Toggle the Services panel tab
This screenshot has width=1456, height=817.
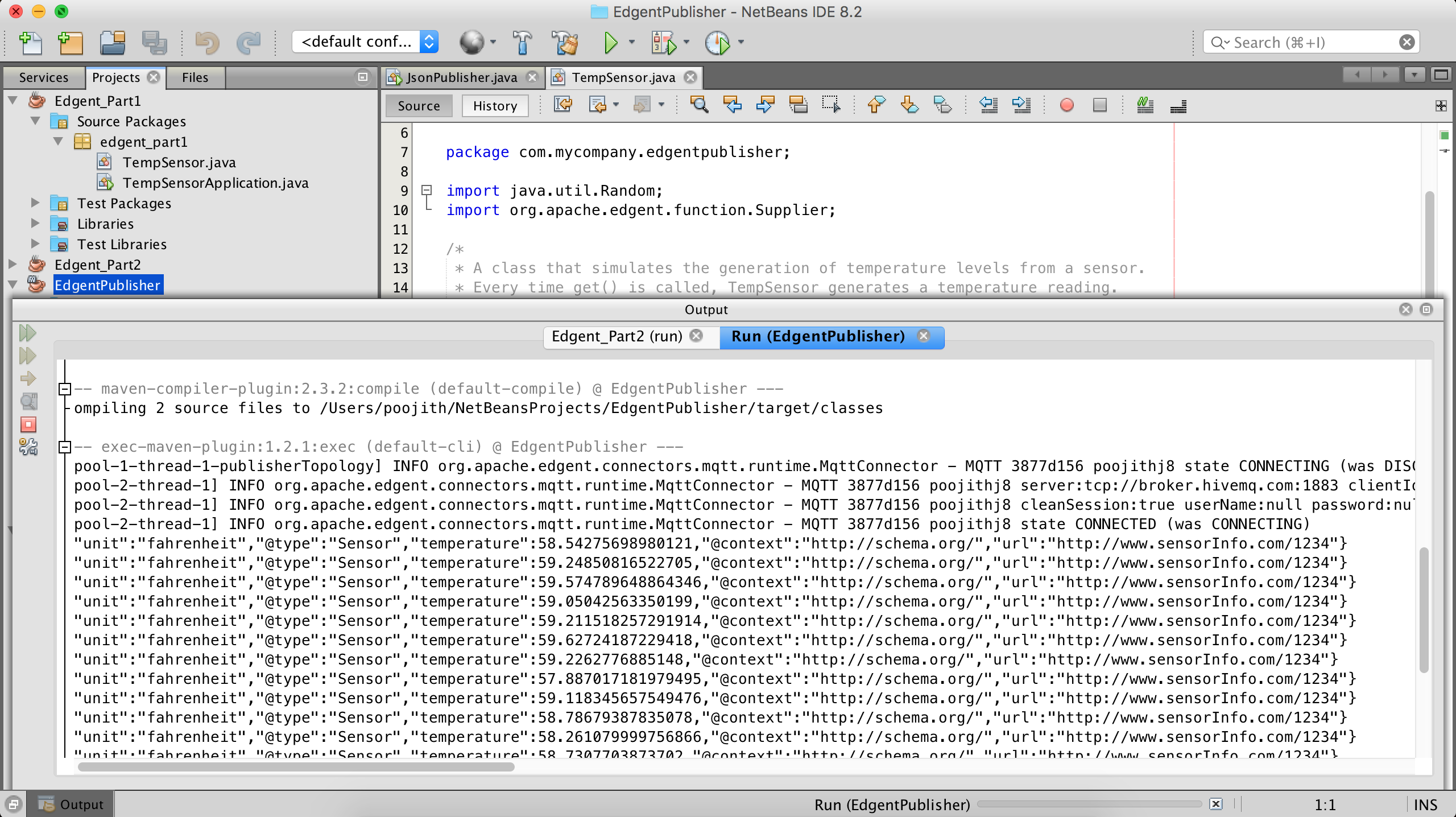coord(42,77)
